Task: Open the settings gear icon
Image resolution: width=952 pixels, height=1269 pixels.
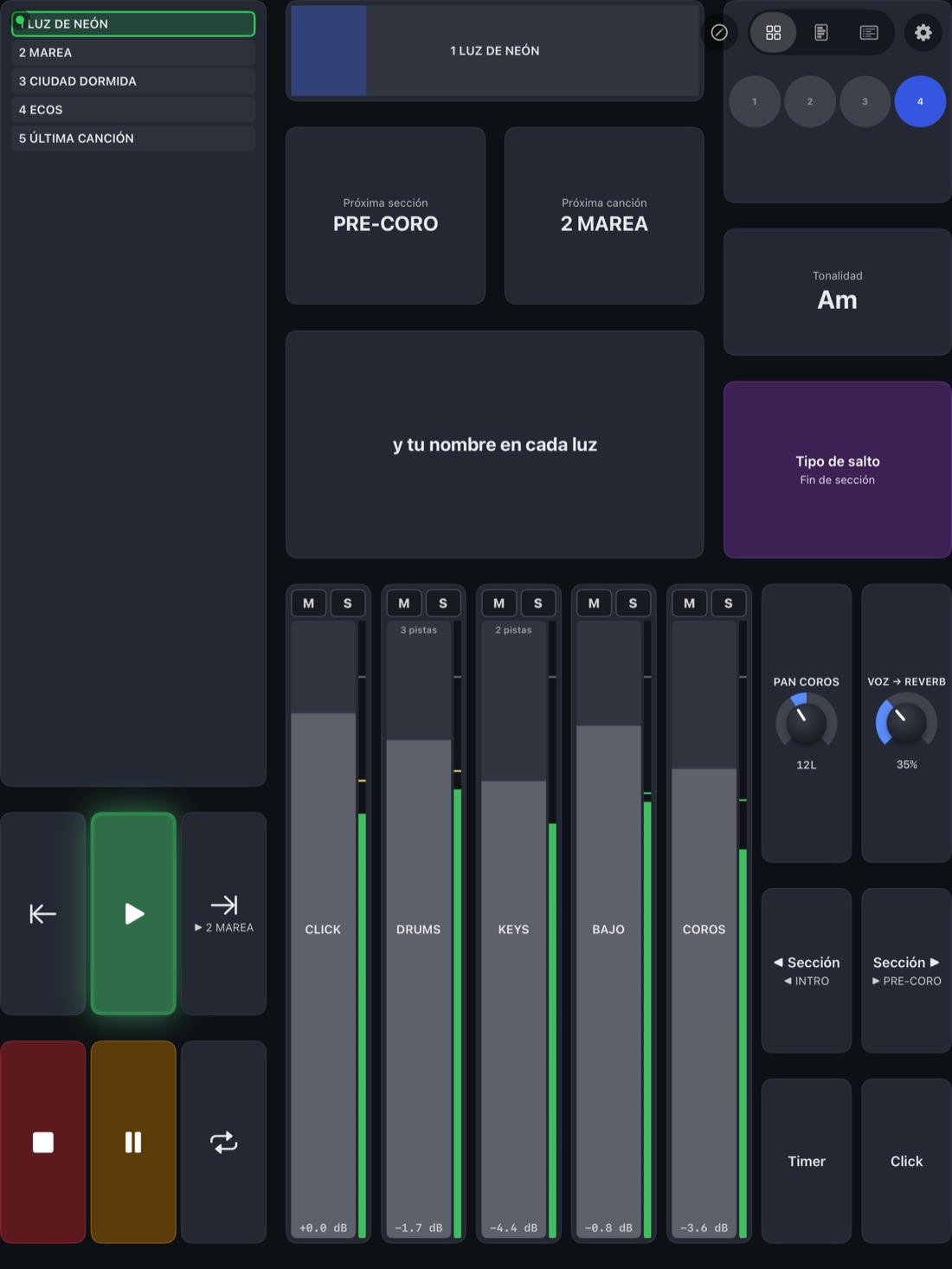Action: coord(923,33)
